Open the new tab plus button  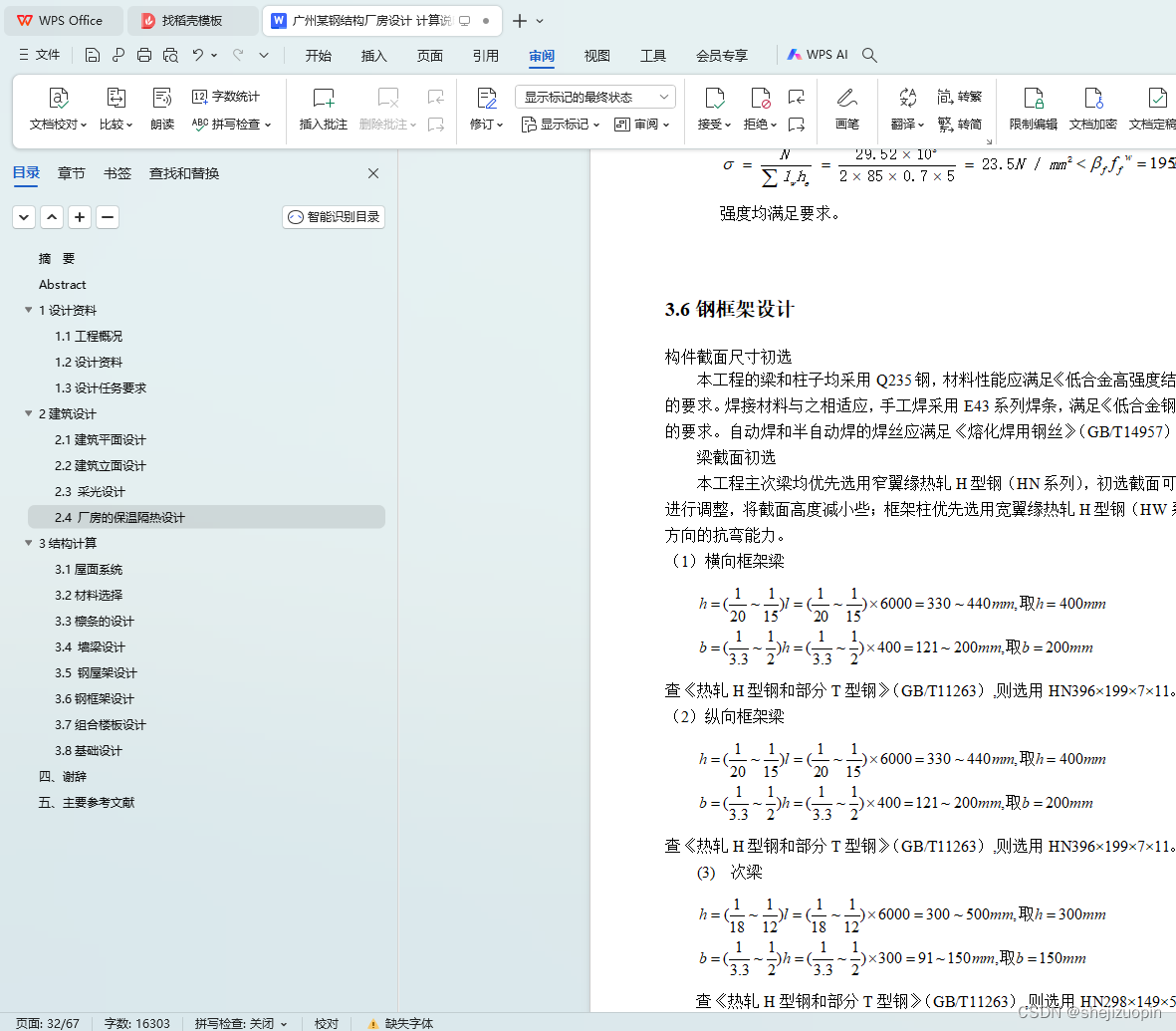click(x=519, y=21)
